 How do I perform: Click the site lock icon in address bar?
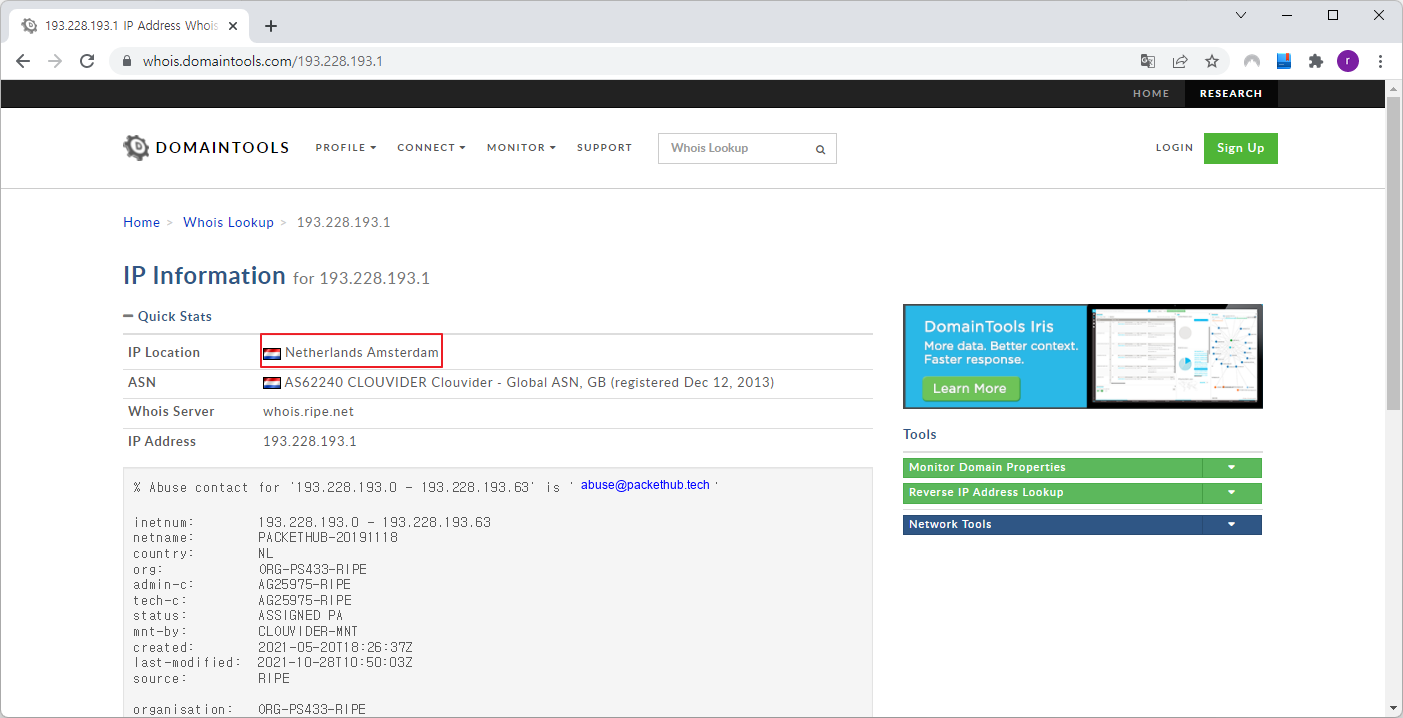pos(127,61)
